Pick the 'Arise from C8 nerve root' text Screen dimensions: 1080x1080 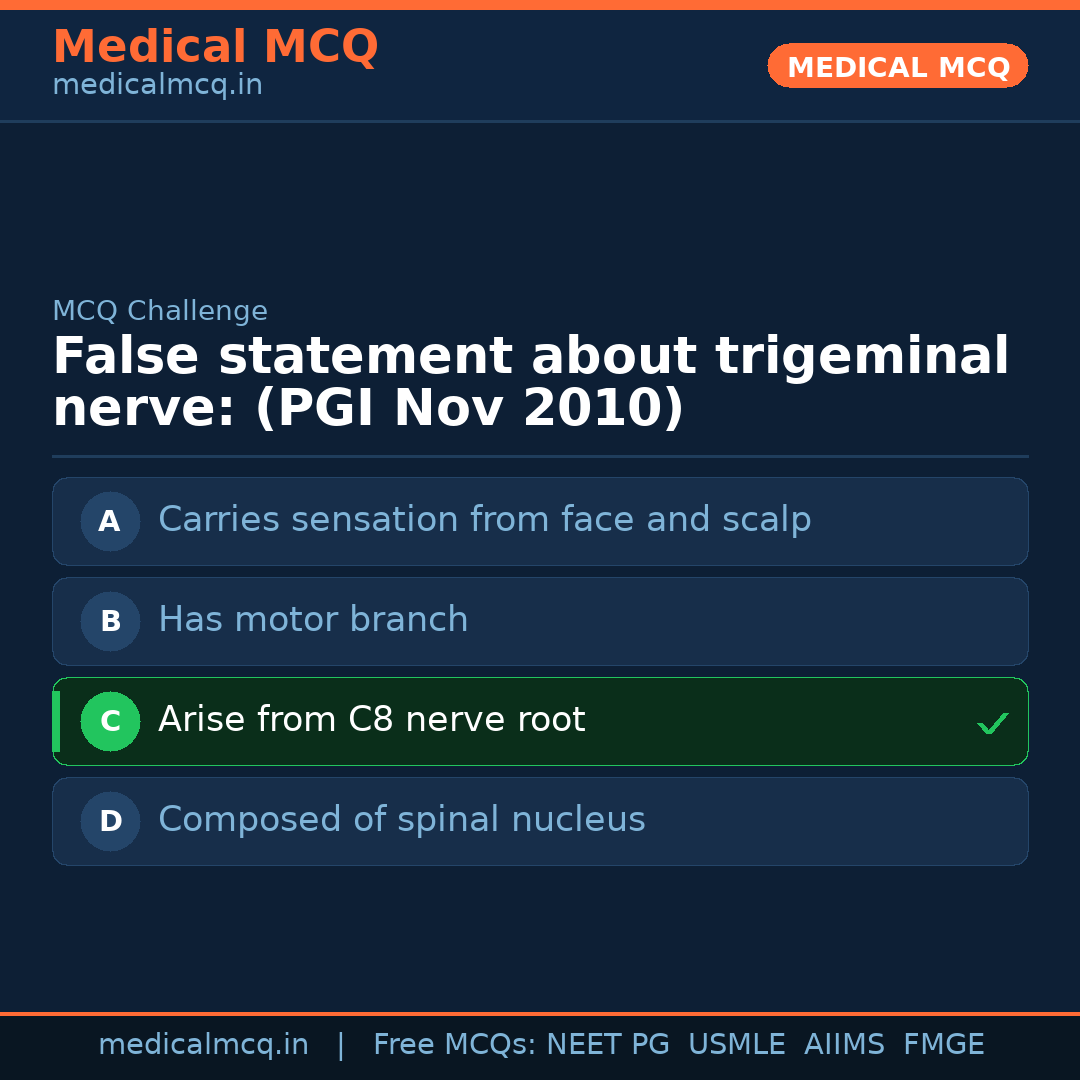point(371,720)
